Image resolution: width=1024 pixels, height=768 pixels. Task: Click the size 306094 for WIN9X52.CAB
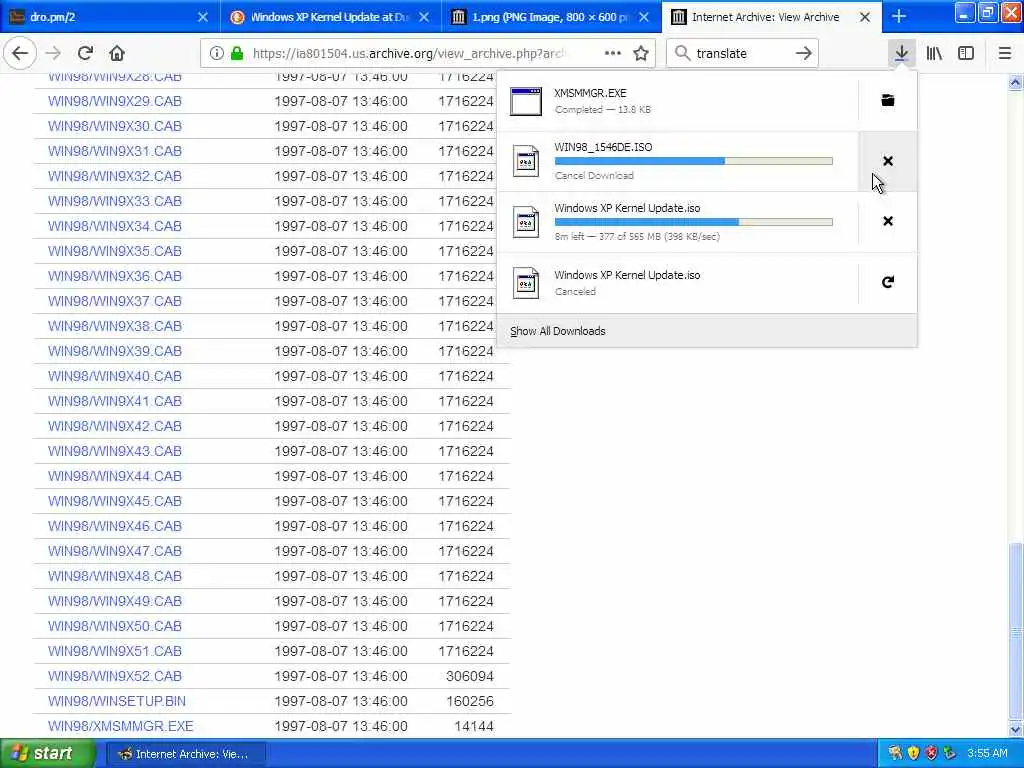[x=469, y=676]
